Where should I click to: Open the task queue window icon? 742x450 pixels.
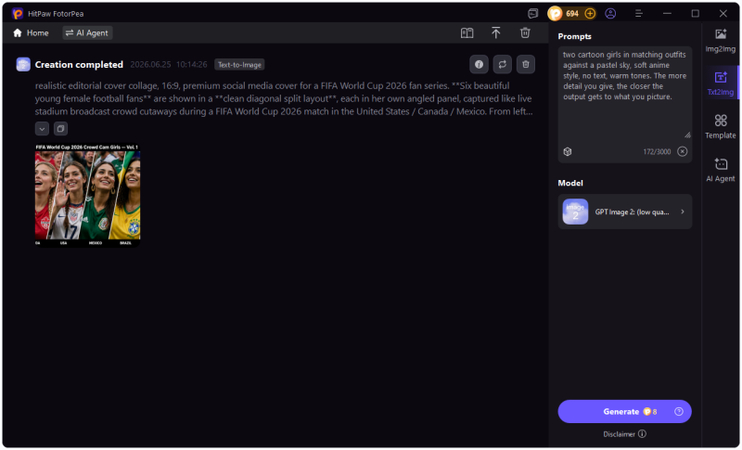533,14
